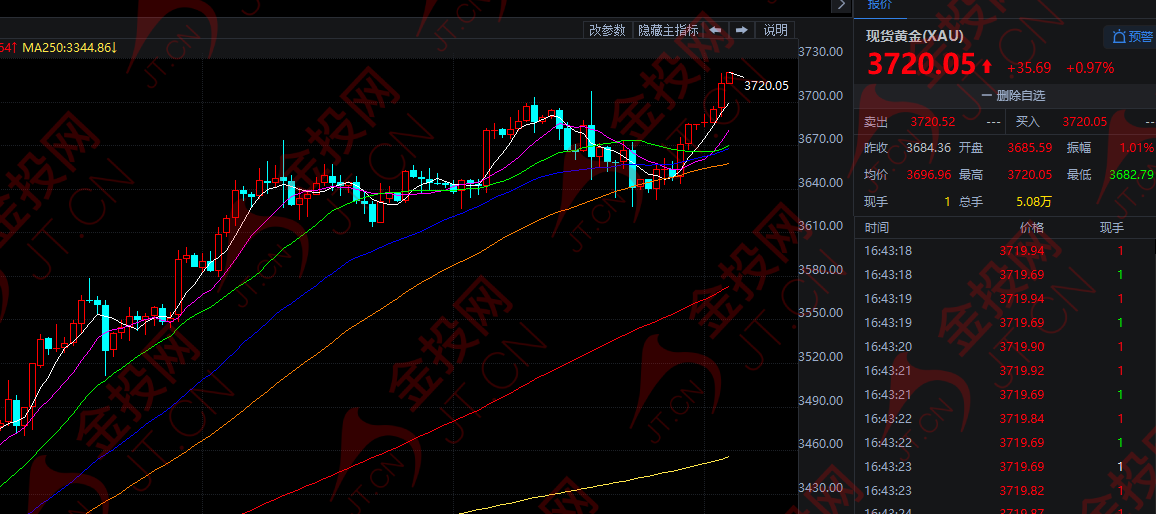
Task: Click 隐藏主指标 to hide main indicator
Action: [668, 30]
